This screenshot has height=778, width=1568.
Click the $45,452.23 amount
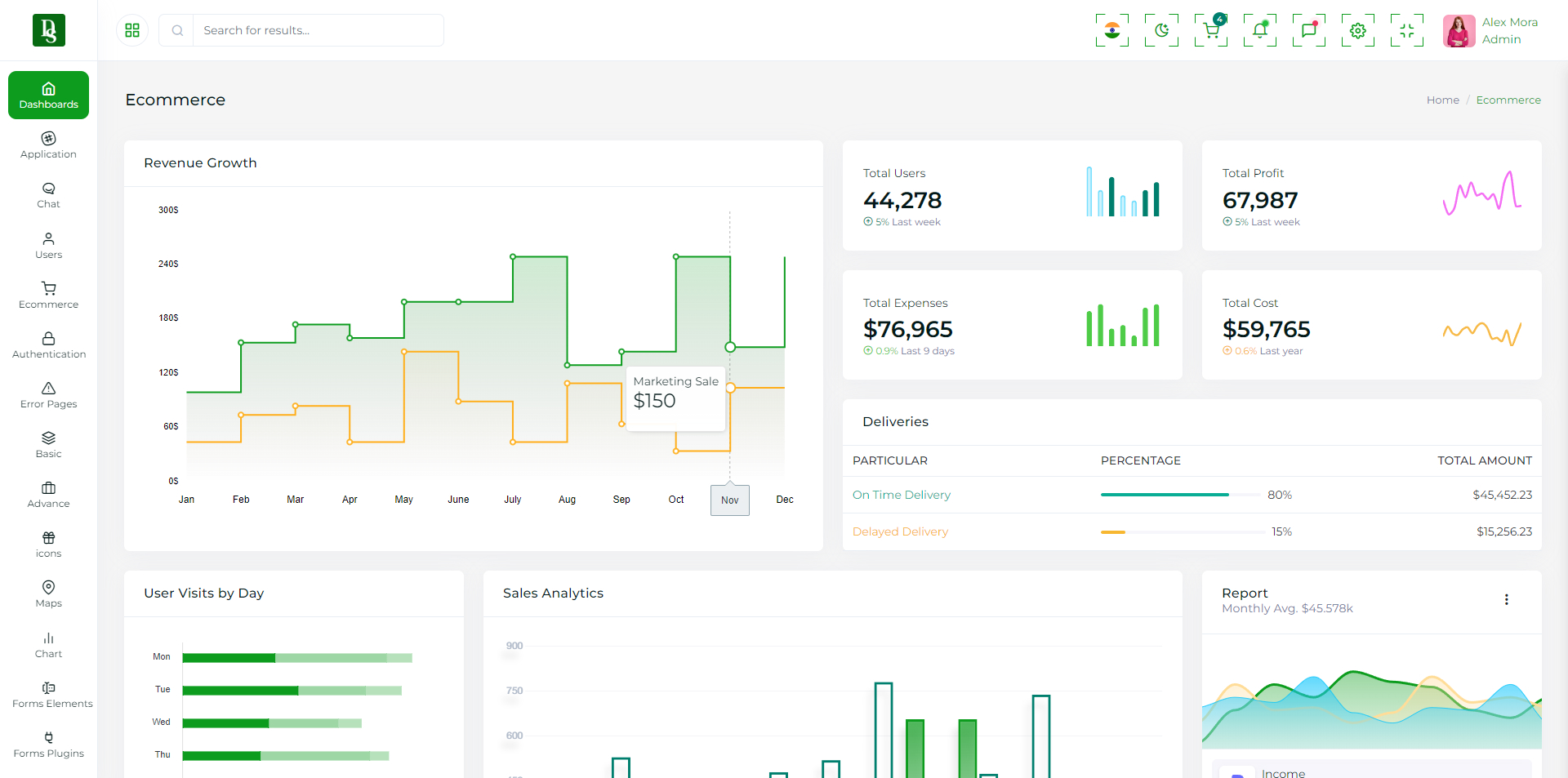pyautogui.click(x=1502, y=495)
